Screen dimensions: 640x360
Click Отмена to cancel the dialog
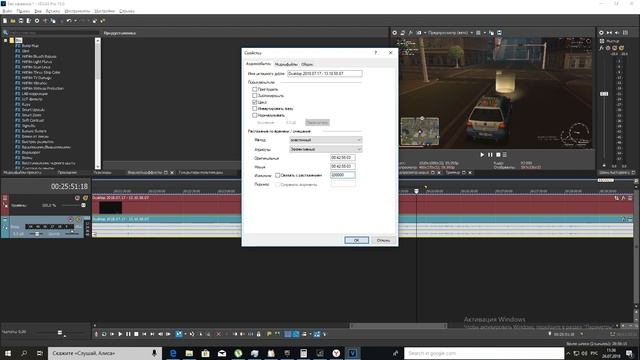(x=383, y=240)
